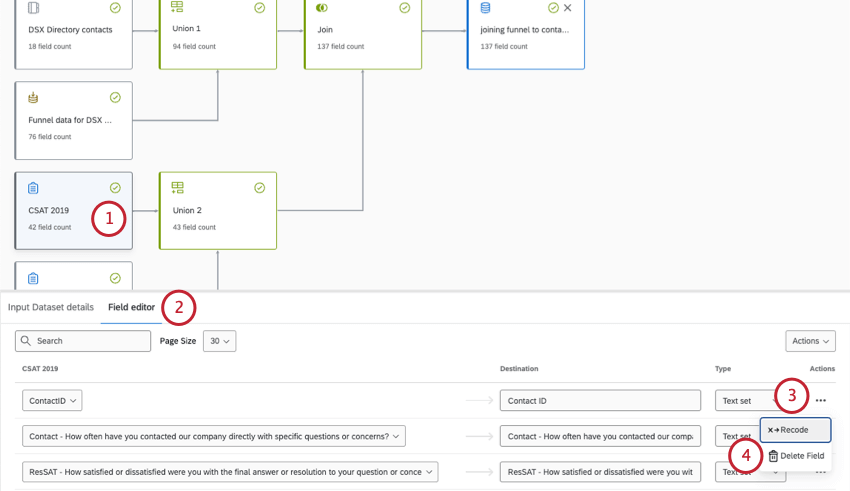Expand the Actions dropdown button
The image size is (850, 491).
tap(810, 341)
